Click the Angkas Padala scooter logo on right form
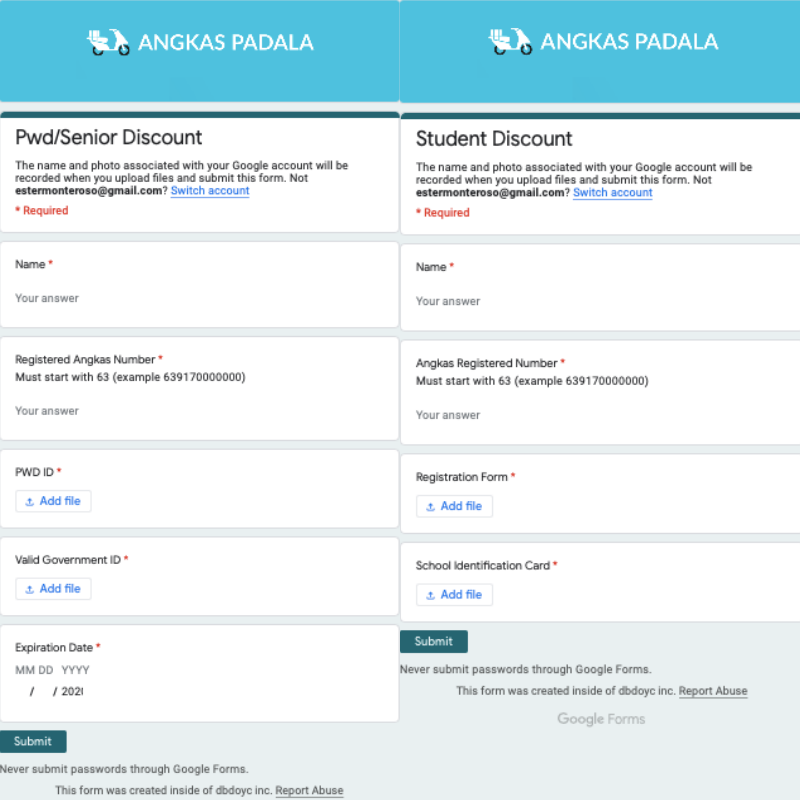Screen dimensions: 800x800 click(510, 41)
